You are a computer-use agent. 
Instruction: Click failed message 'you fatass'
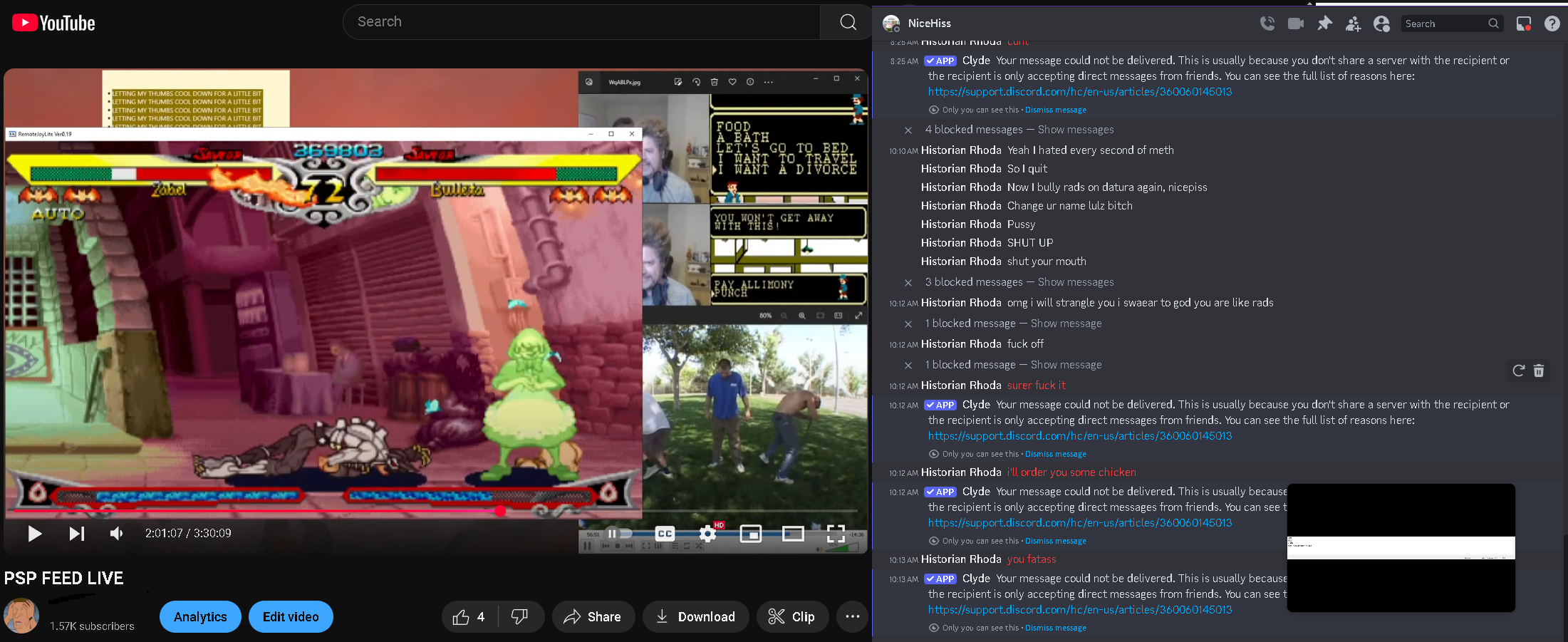pyautogui.click(x=1032, y=559)
